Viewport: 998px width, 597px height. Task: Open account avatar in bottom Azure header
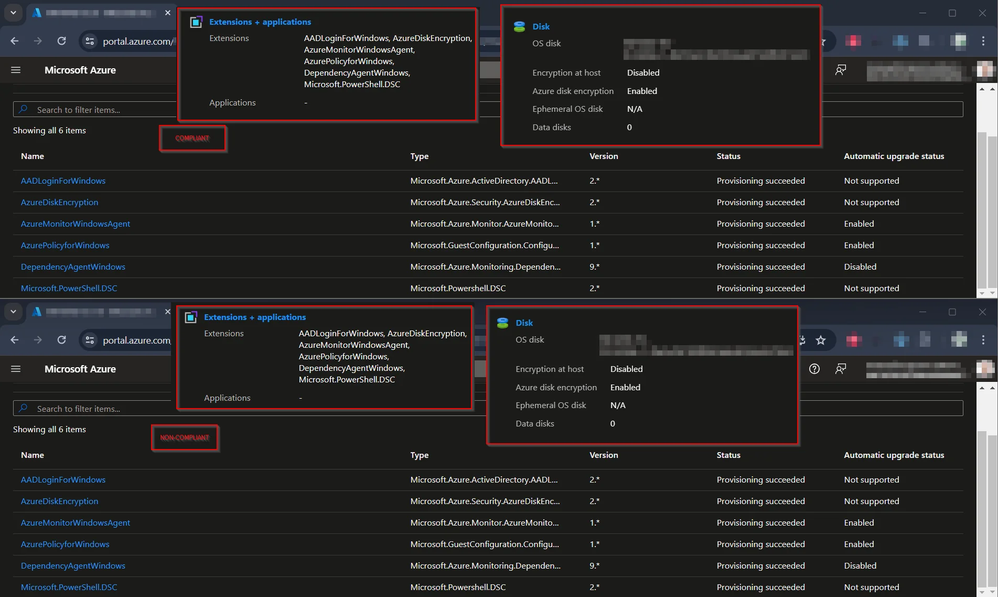click(x=985, y=369)
